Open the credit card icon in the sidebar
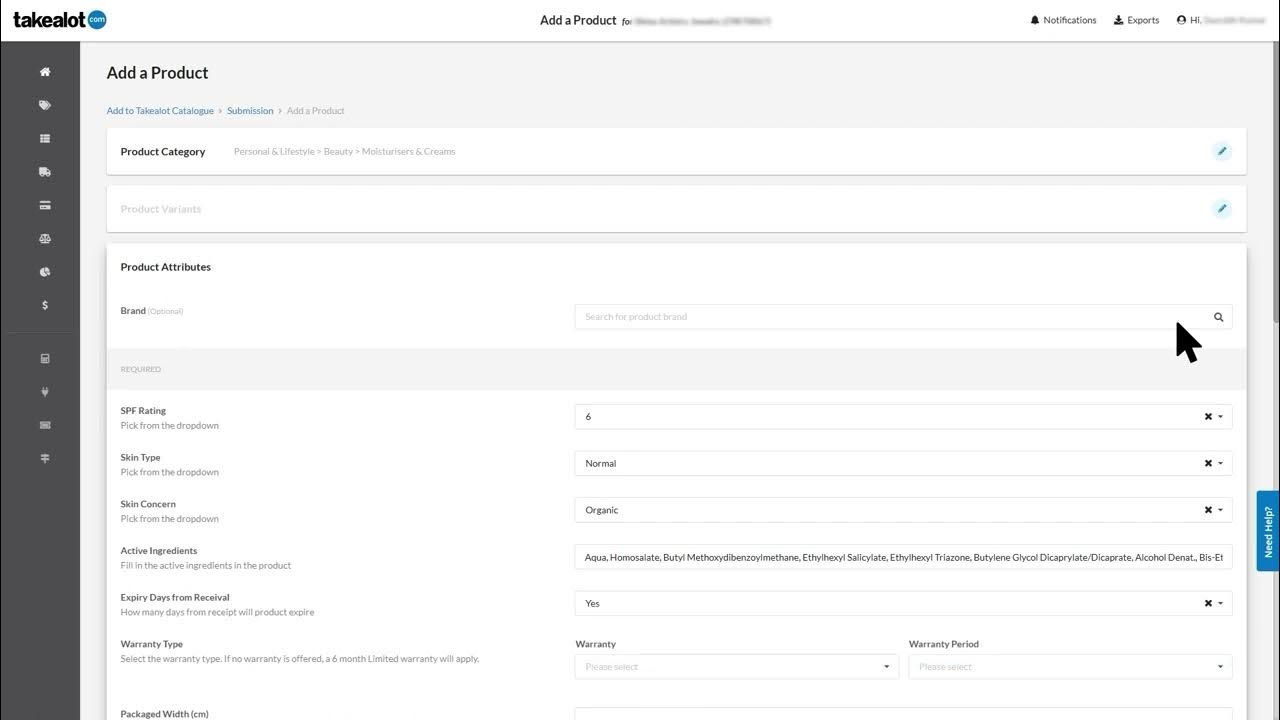The width and height of the screenshot is (1280, 720). pyautogui.click(x=45, y=205)
